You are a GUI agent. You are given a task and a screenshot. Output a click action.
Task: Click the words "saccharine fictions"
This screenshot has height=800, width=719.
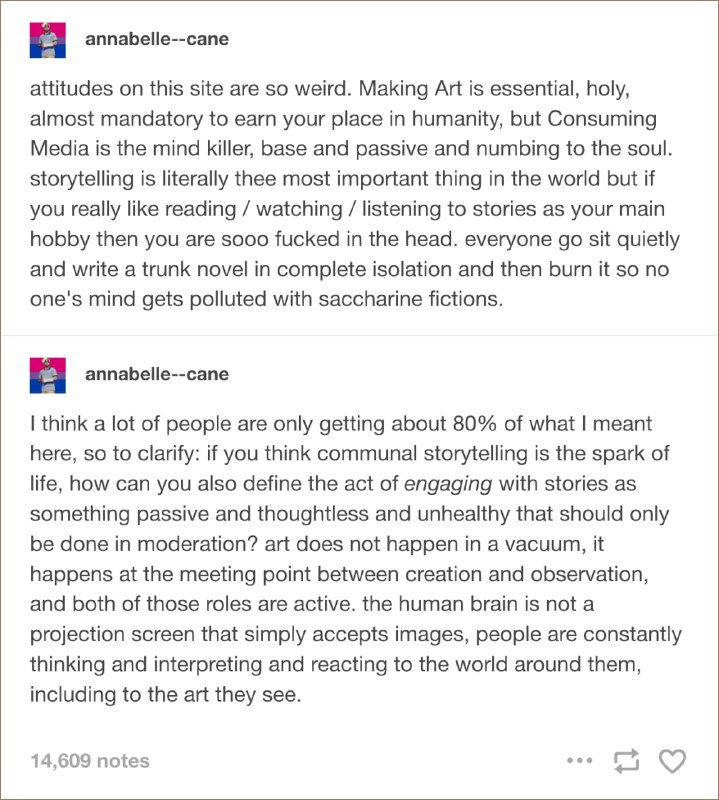coord(410,299)
